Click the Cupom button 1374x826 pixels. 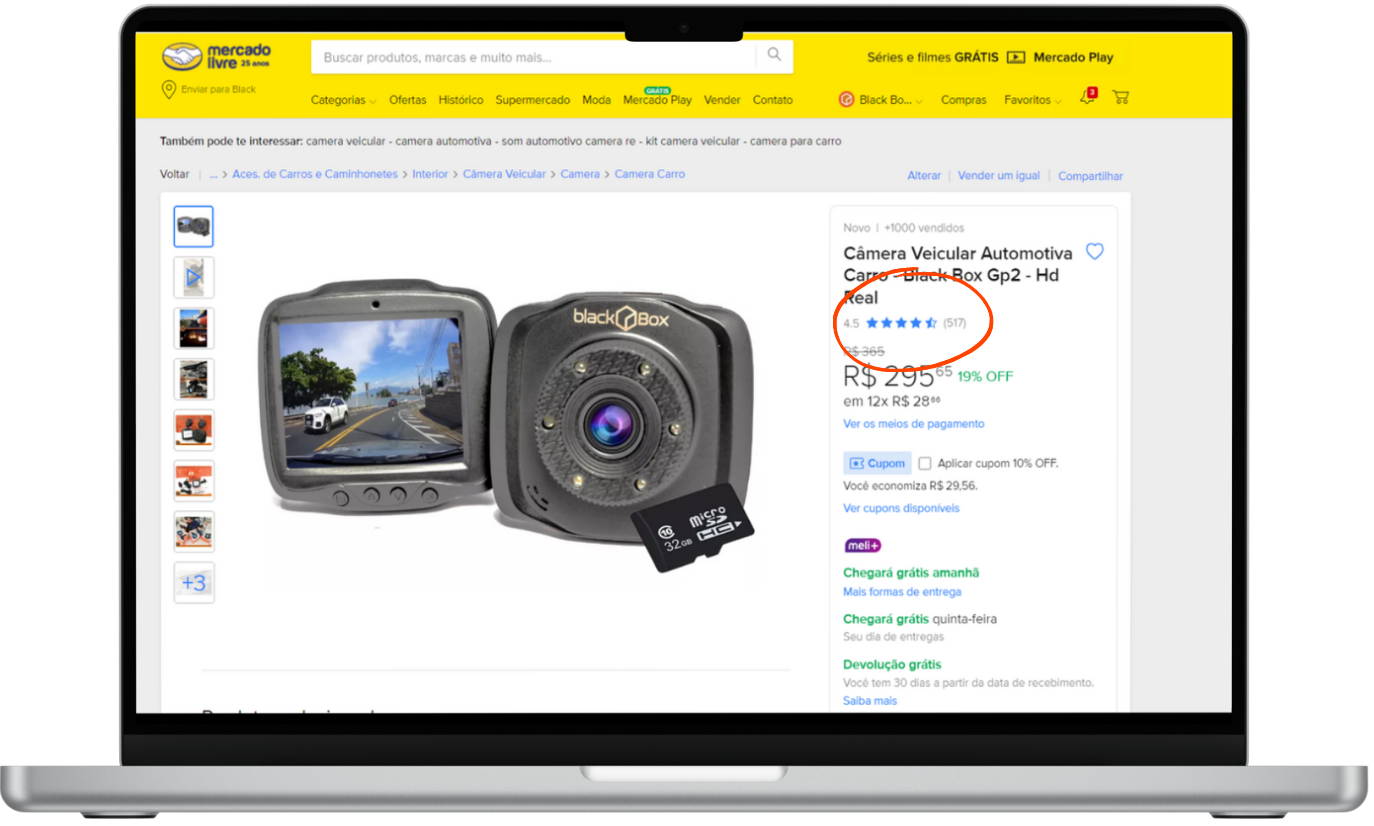tap(877, 463)
